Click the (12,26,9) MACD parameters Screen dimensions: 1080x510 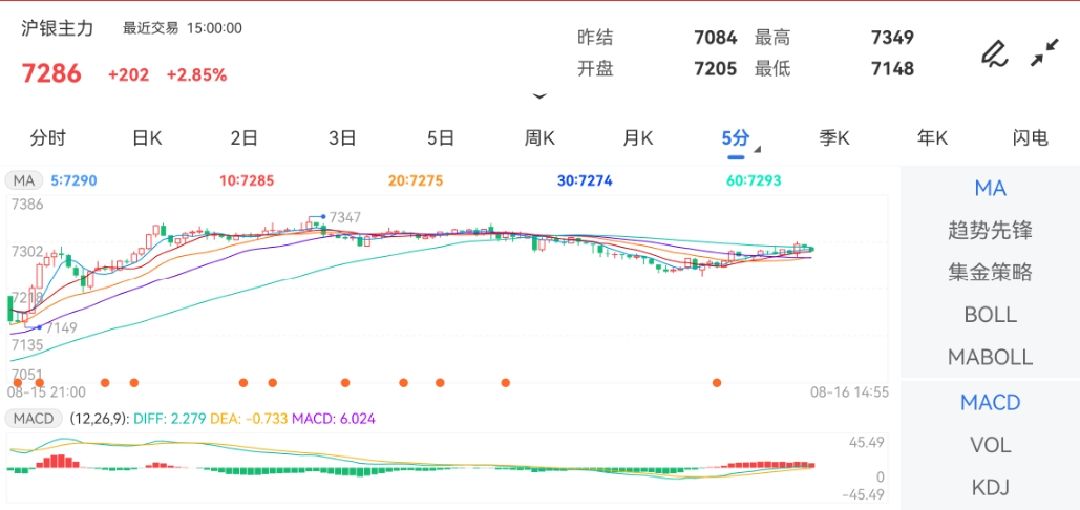pyautogui.click(x=98, y=418)
